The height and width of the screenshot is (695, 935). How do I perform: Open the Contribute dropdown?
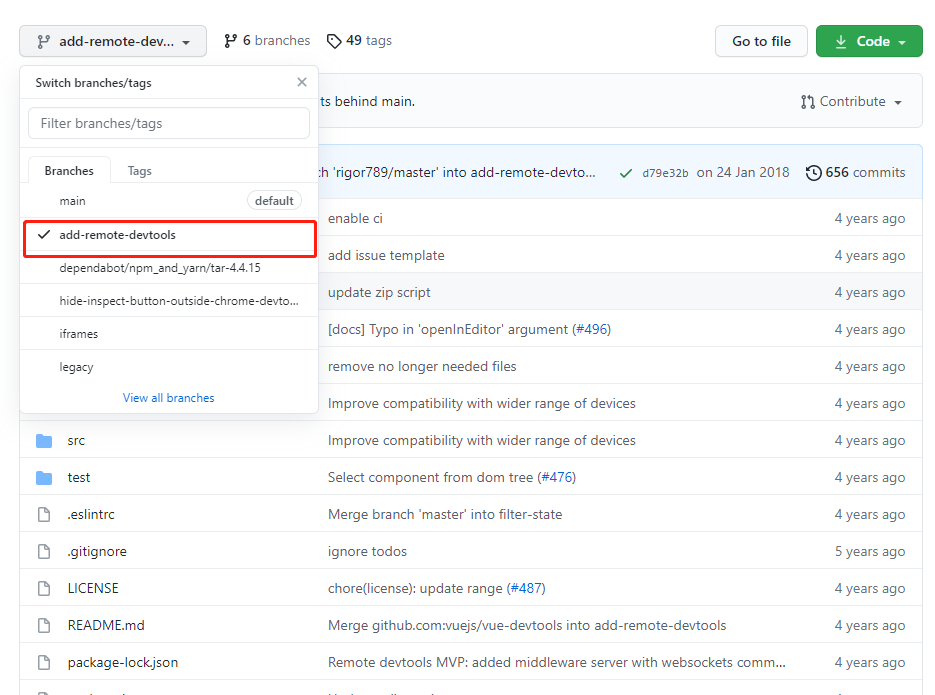[851, 101]
